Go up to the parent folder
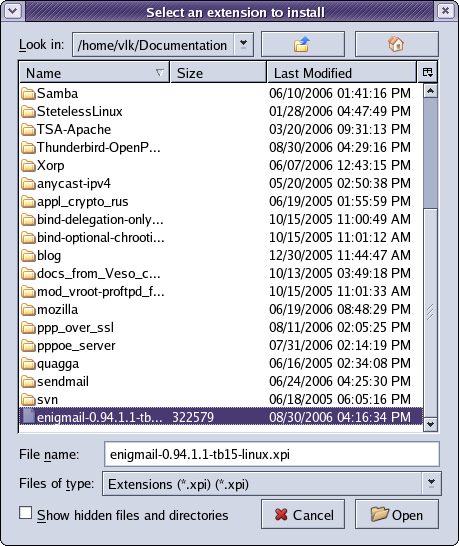This screenshot has height=546, width=459. click(x=303, y=44)
